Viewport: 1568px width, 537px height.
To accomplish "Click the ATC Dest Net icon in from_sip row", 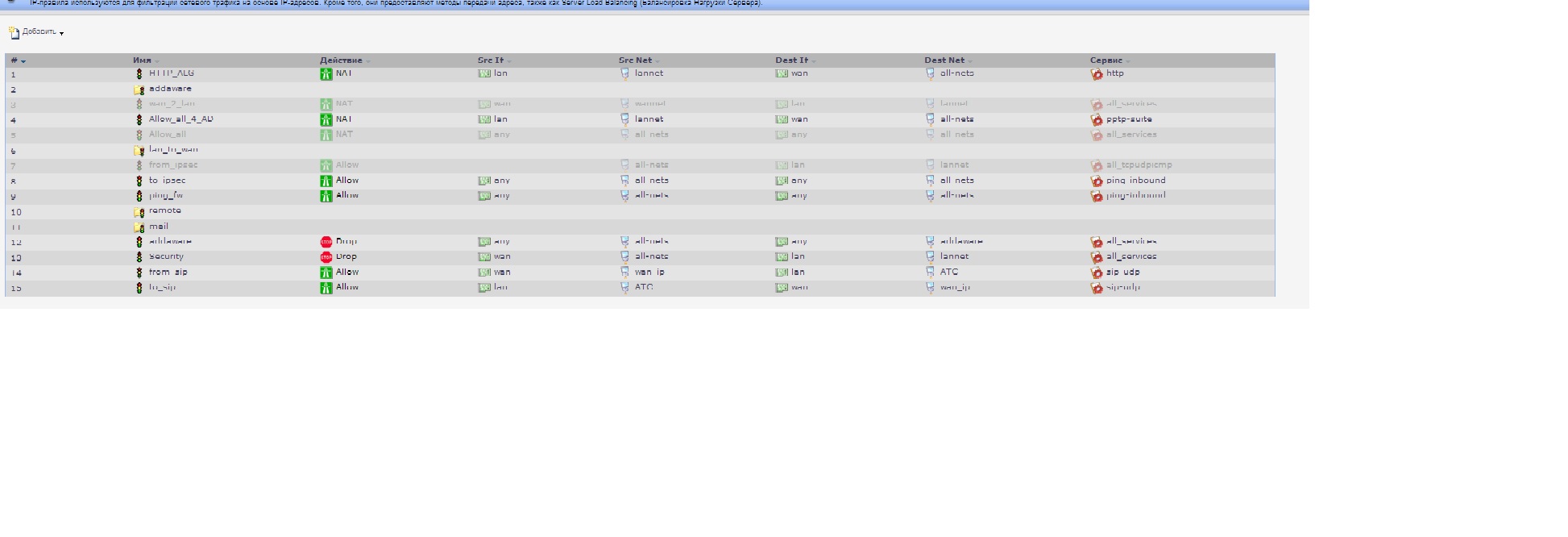I will pos(930,273).
